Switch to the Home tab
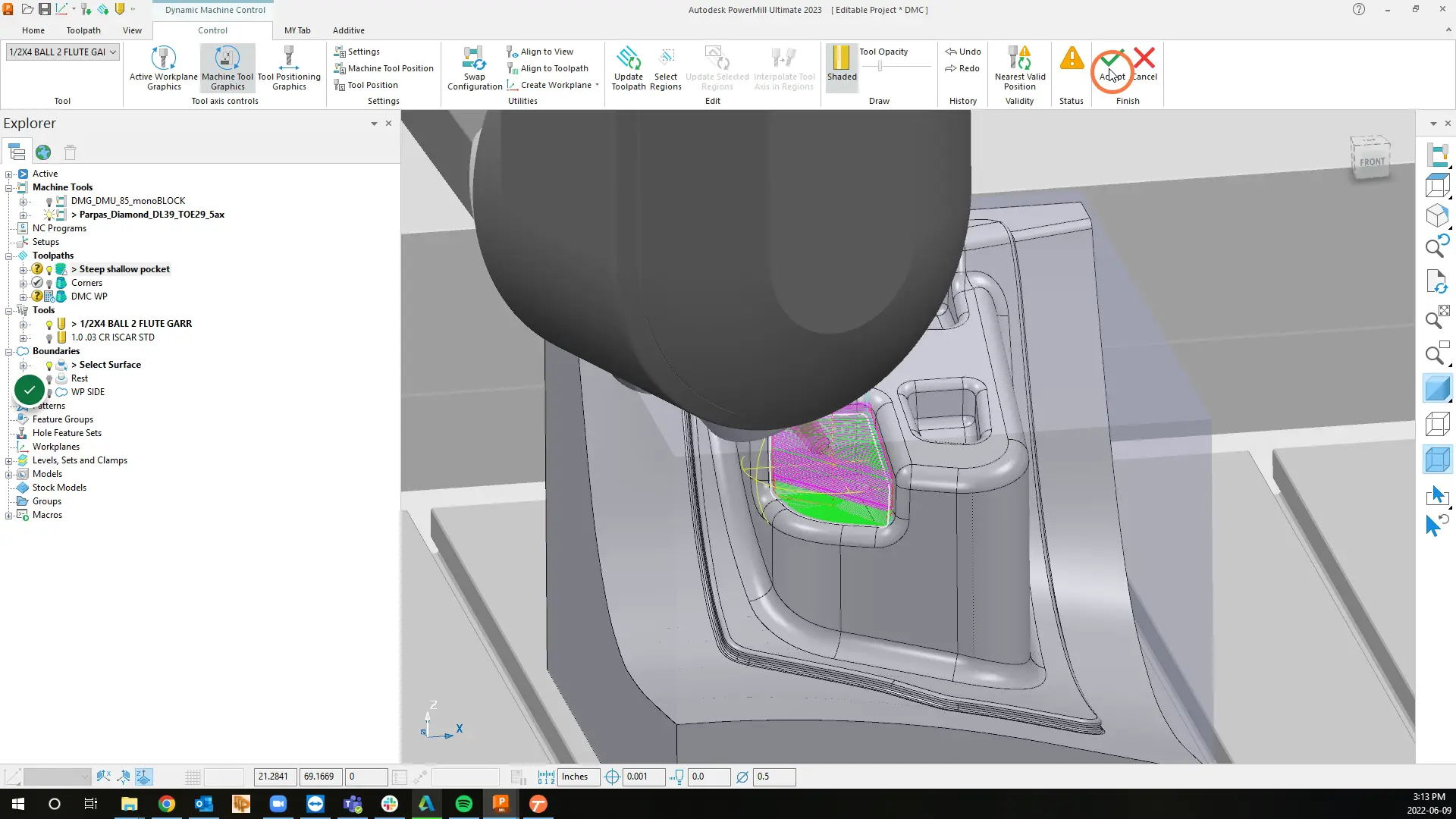Image resolution: width=1456 pixels, height=819 pixels. [33, 30]
